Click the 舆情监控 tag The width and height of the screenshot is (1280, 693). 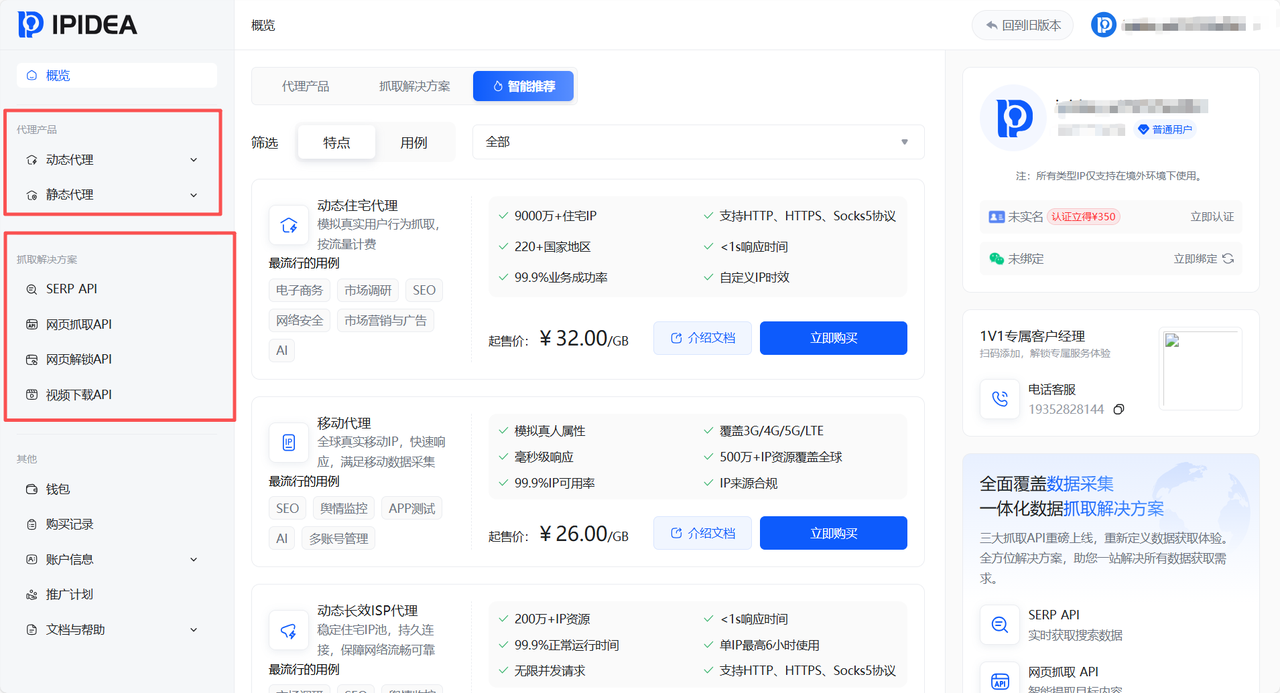(x=344, y=508)
